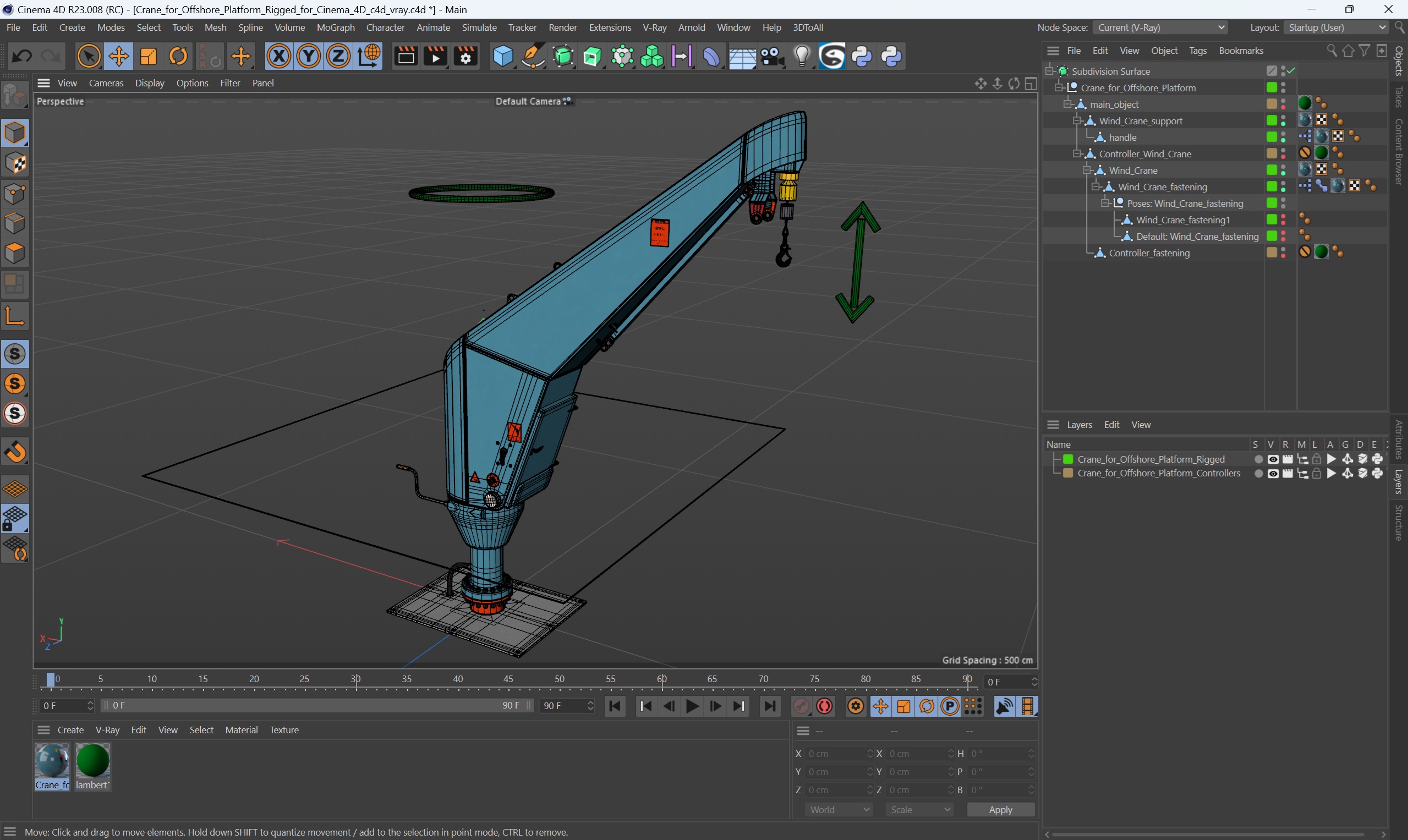Collapse the Subdivision Surface tree node

pos(1049,71)
